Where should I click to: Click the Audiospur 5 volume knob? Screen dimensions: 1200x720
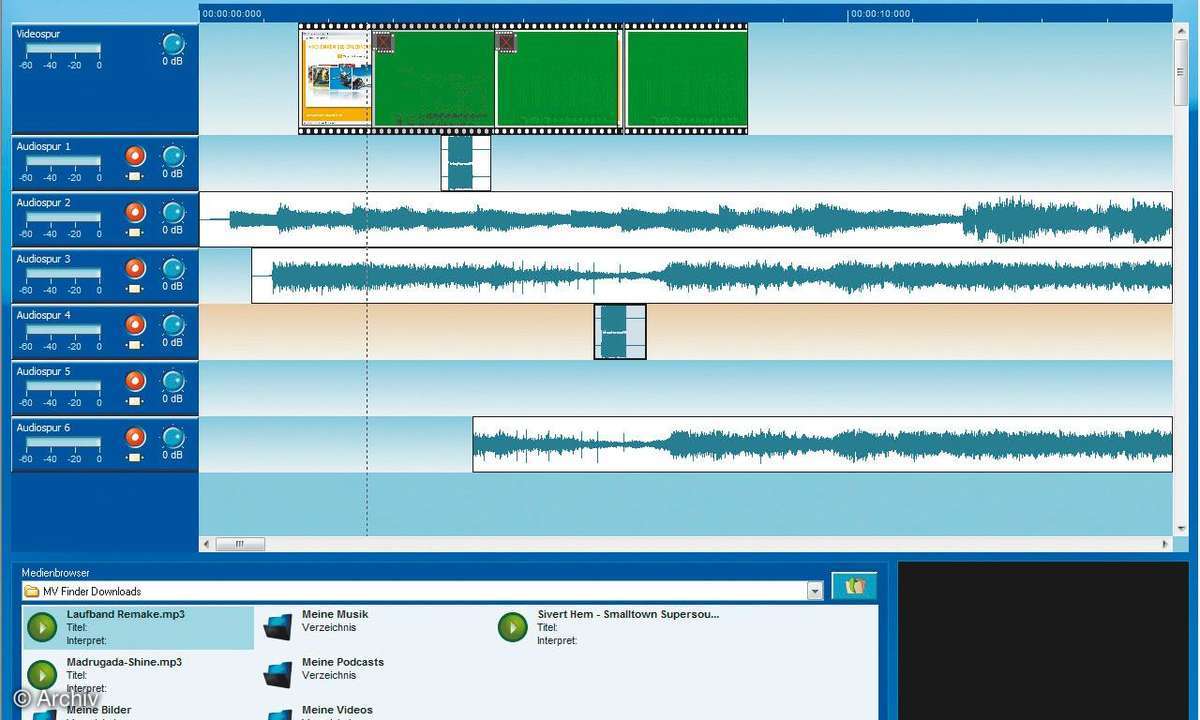(173, 381)
